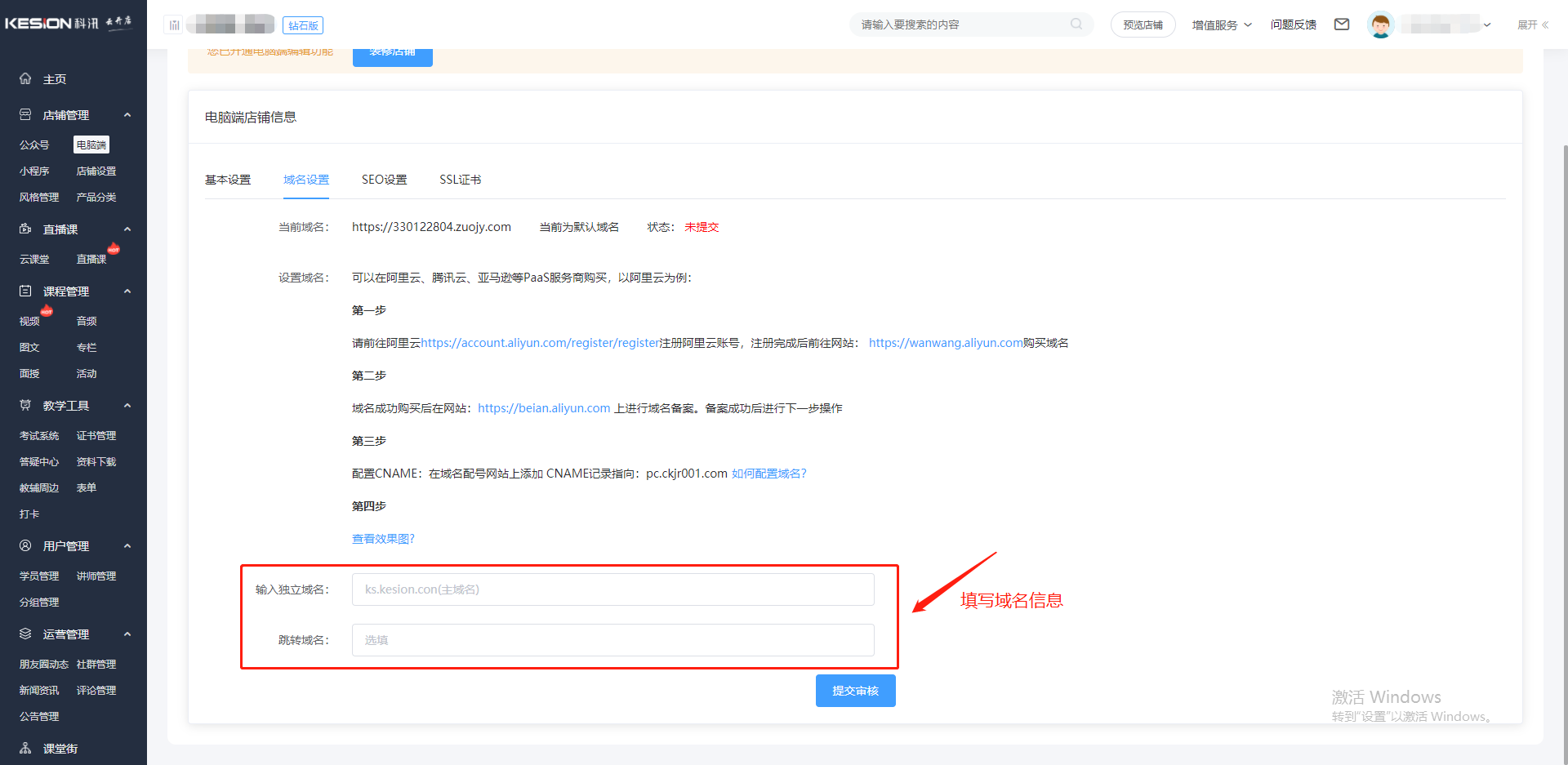Screen dimensions: 1568x765
Task: Expand the user account dropdown arrow
Action: pos(1488,24)
